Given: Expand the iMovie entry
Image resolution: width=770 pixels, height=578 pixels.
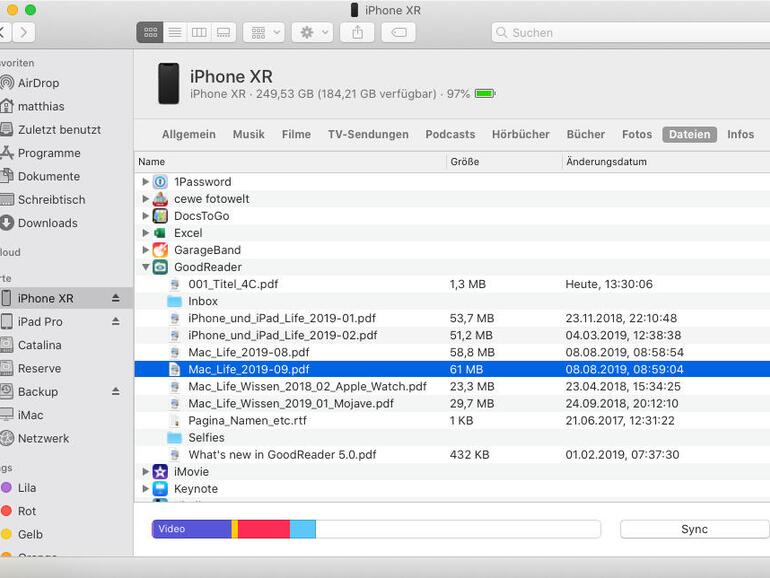Looking at the screenshot, I should pos(145,471).
